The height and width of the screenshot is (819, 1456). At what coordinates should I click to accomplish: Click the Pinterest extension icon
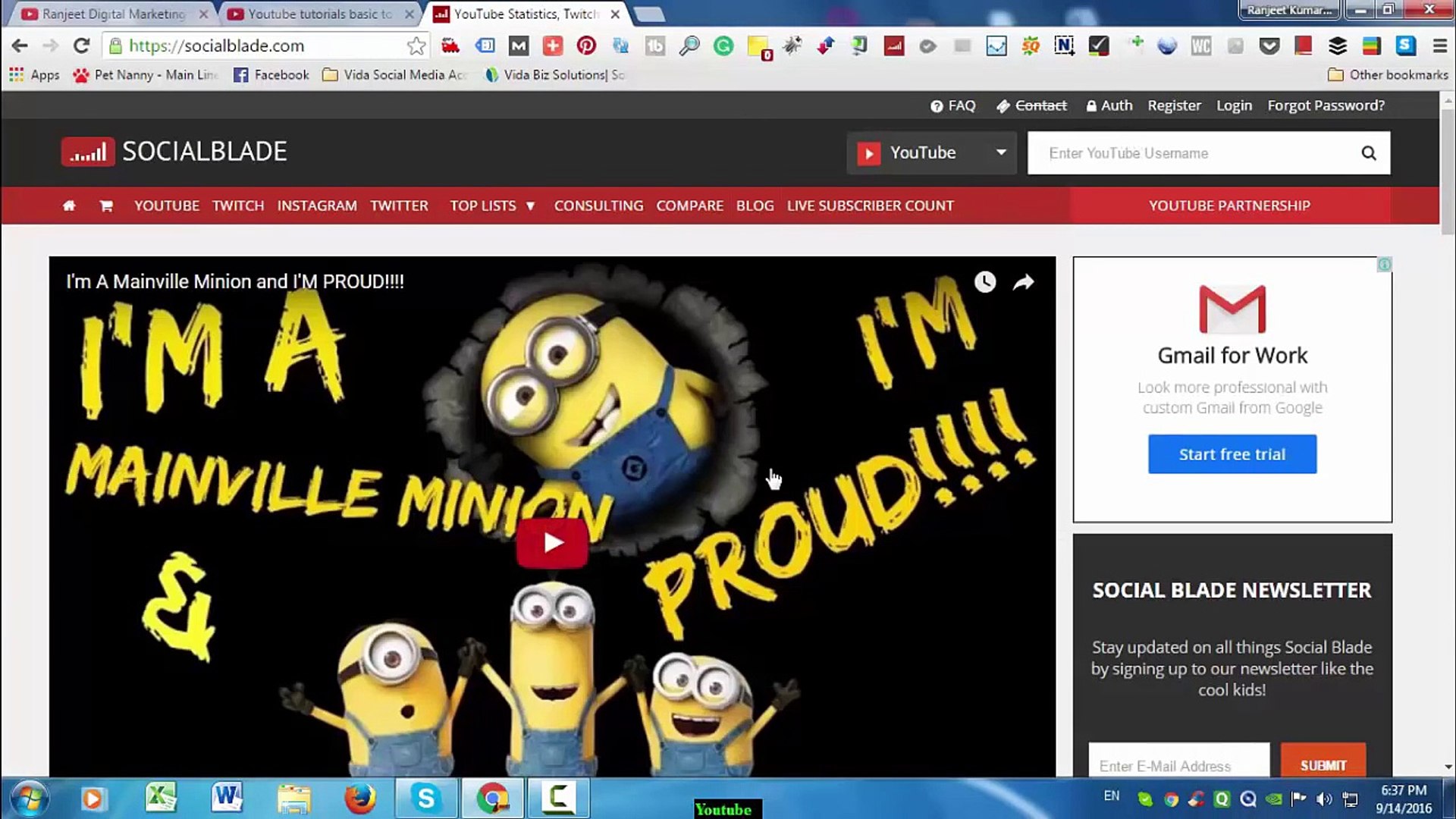pos(586,46)
